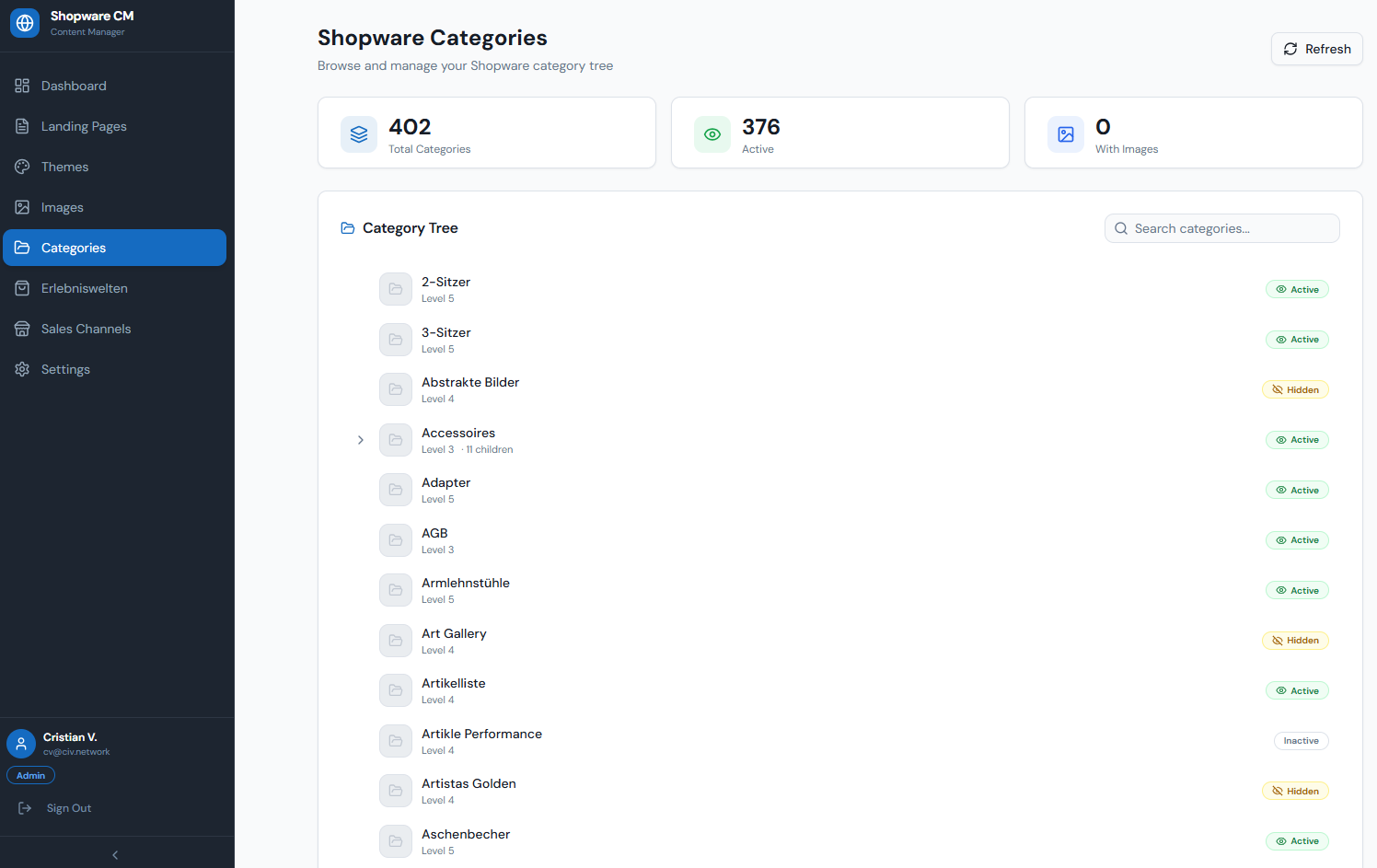Click the Active badge for Accessoires
The width and height of the screenshot is (1377, 868).
tap(1297, 440)
